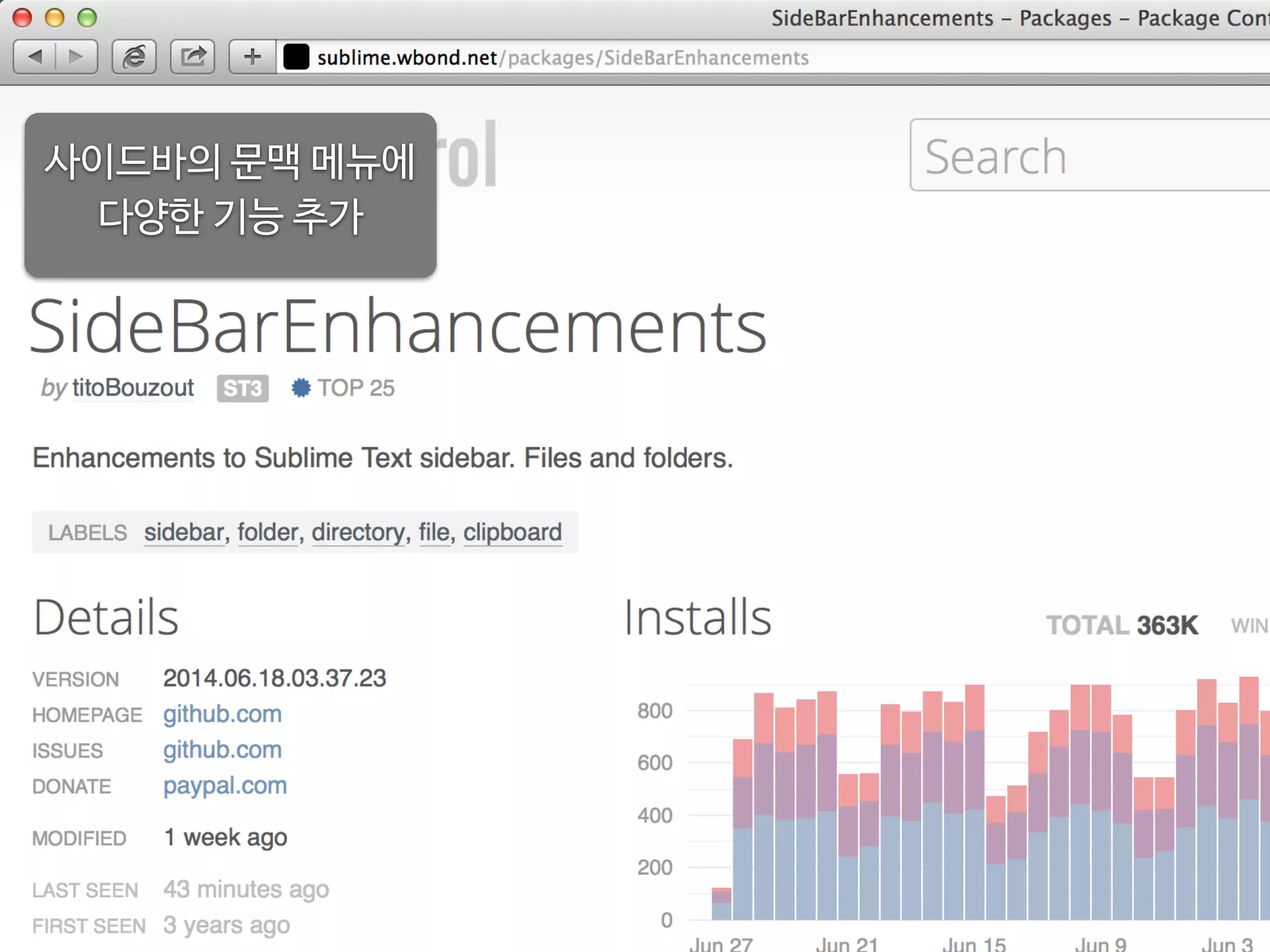Click the reload-style circular 'e' toolbar icon
Viewport: 1270px width, 952px height.
[x=133, y=57]
